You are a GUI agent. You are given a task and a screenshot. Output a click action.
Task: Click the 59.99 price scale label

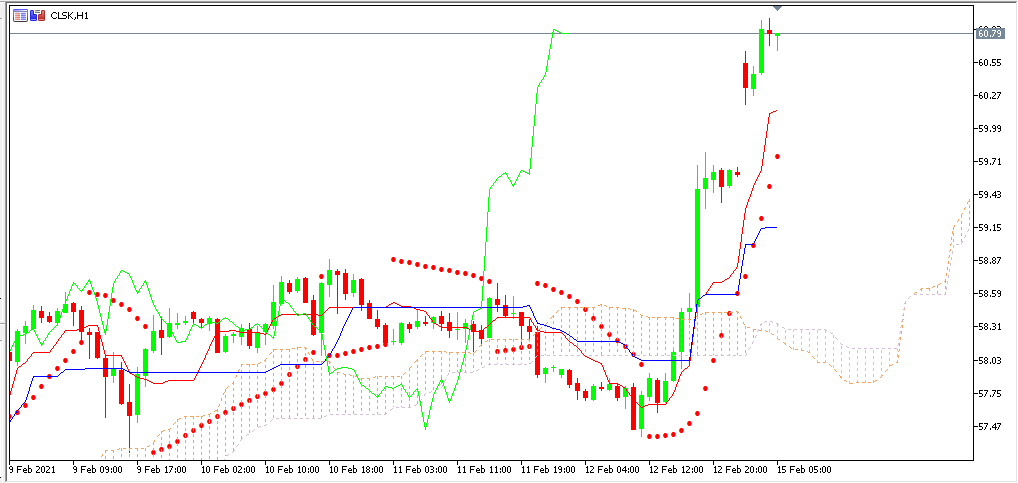(989, 129)
